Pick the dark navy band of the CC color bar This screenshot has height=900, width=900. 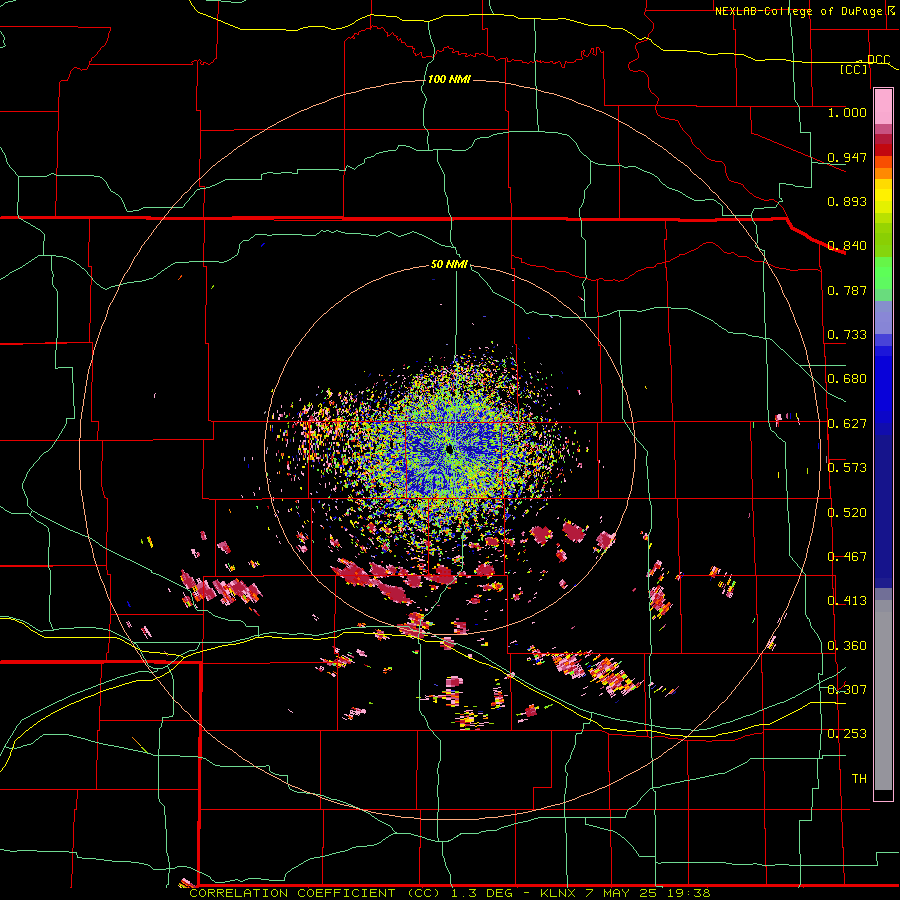click(883, 511)
